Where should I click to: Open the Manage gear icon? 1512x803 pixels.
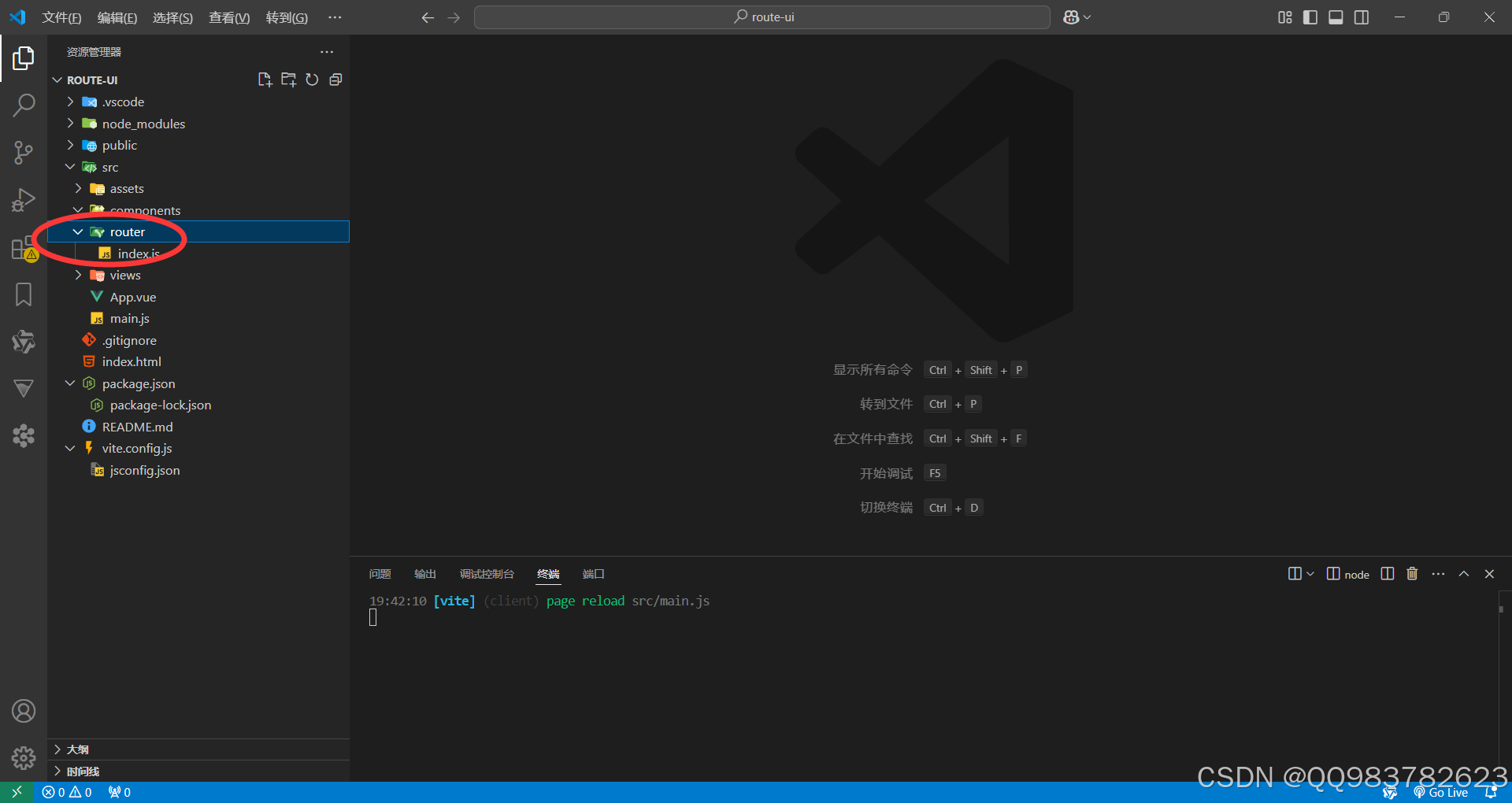(24, 758)
